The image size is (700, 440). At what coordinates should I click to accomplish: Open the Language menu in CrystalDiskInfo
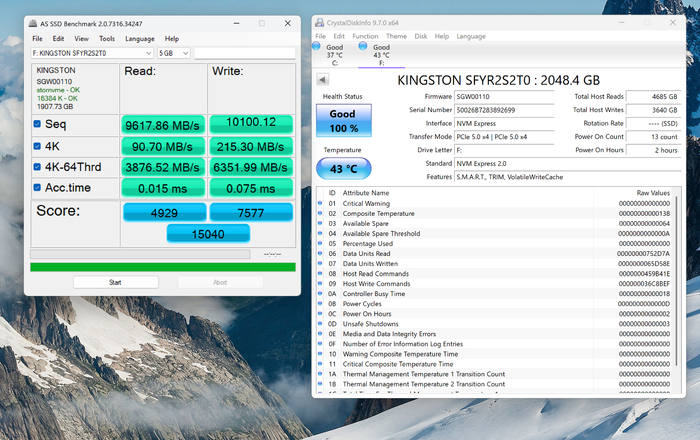471,36
